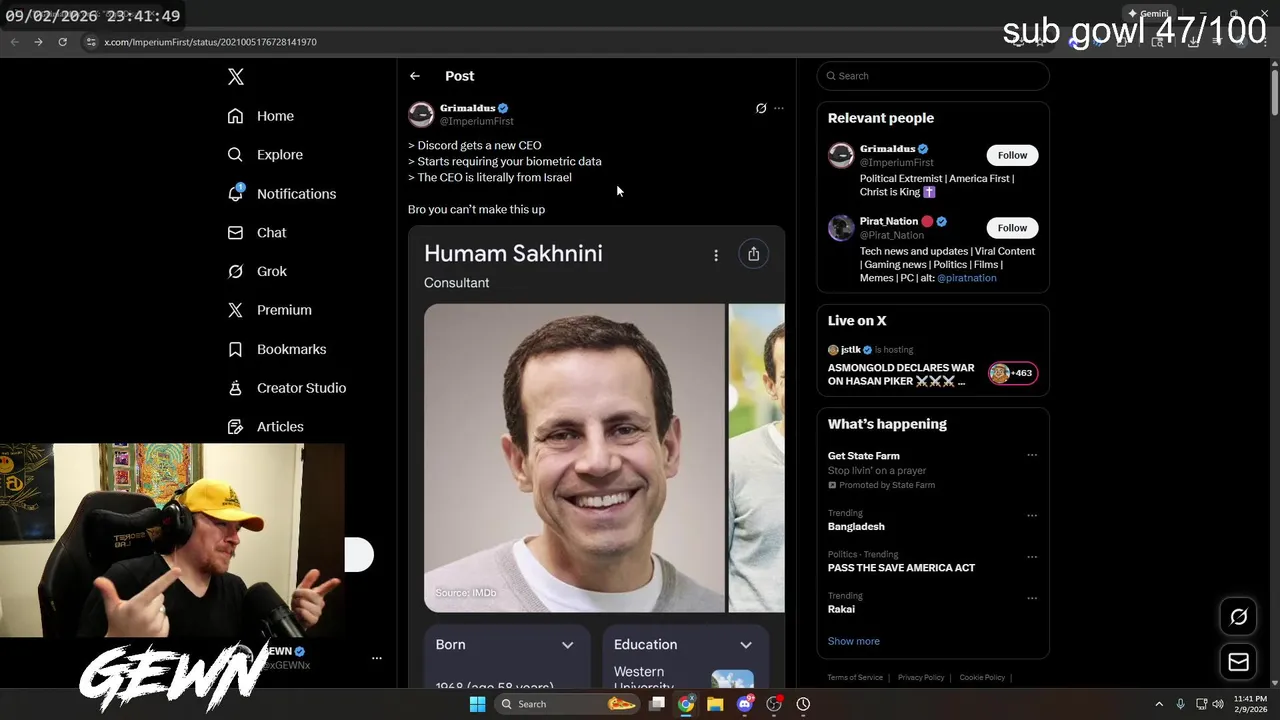Viewport: 1280px width, 720px height.
Task: Click the Grok icon on the post header
Action: 761,108
